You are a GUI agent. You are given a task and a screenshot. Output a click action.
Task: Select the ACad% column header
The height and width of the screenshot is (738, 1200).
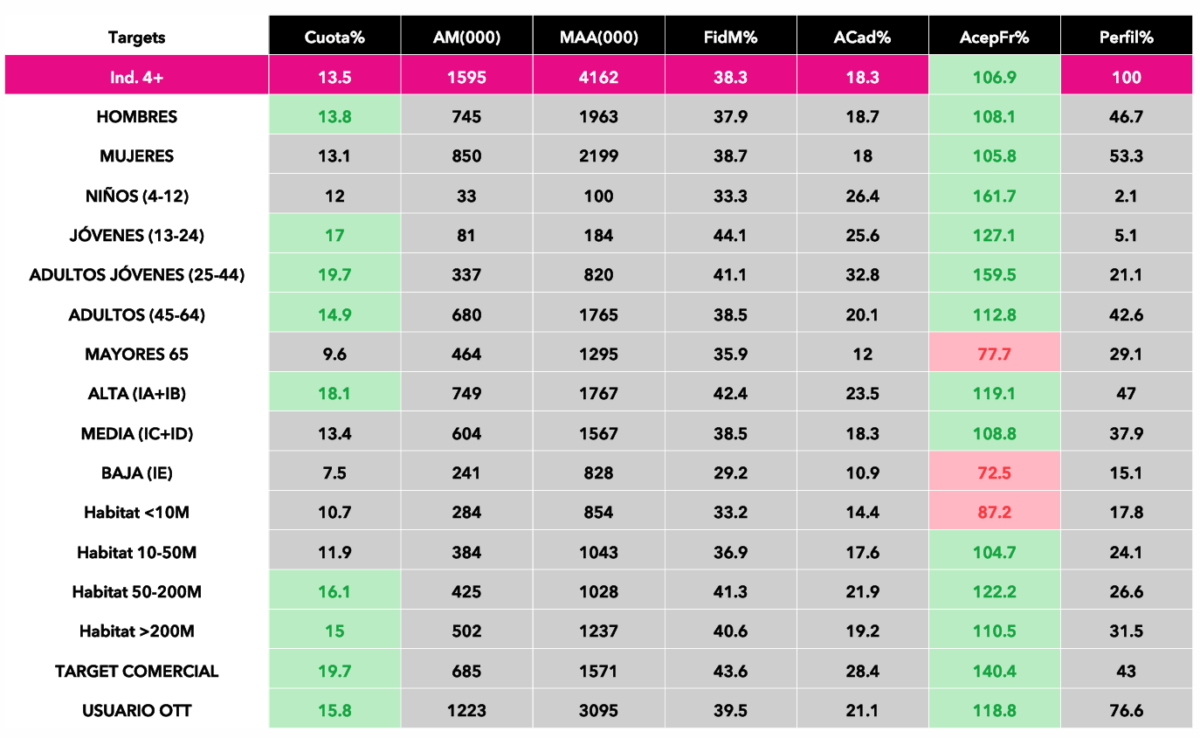[862, 38]
